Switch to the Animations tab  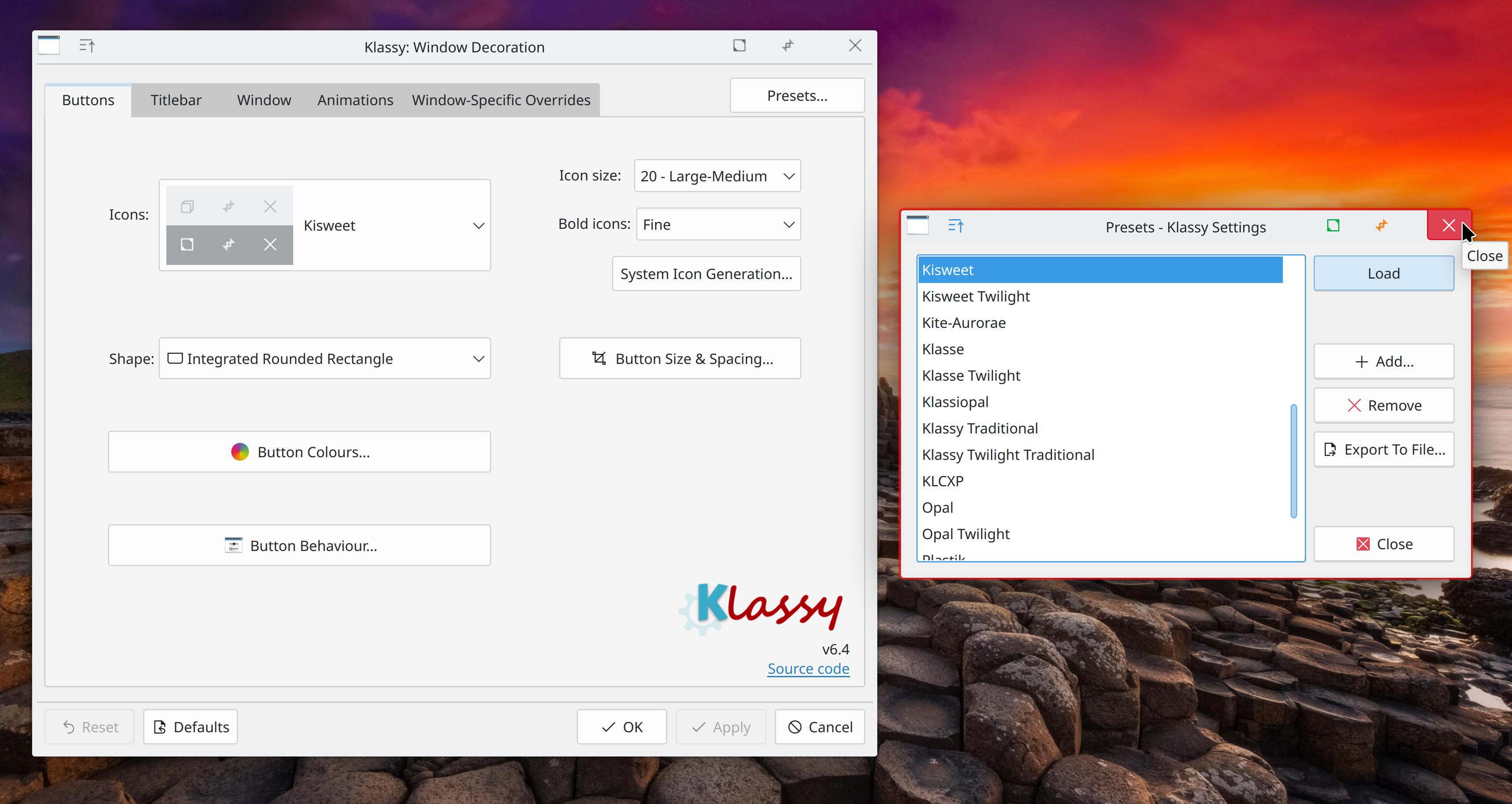coord(355,100)
